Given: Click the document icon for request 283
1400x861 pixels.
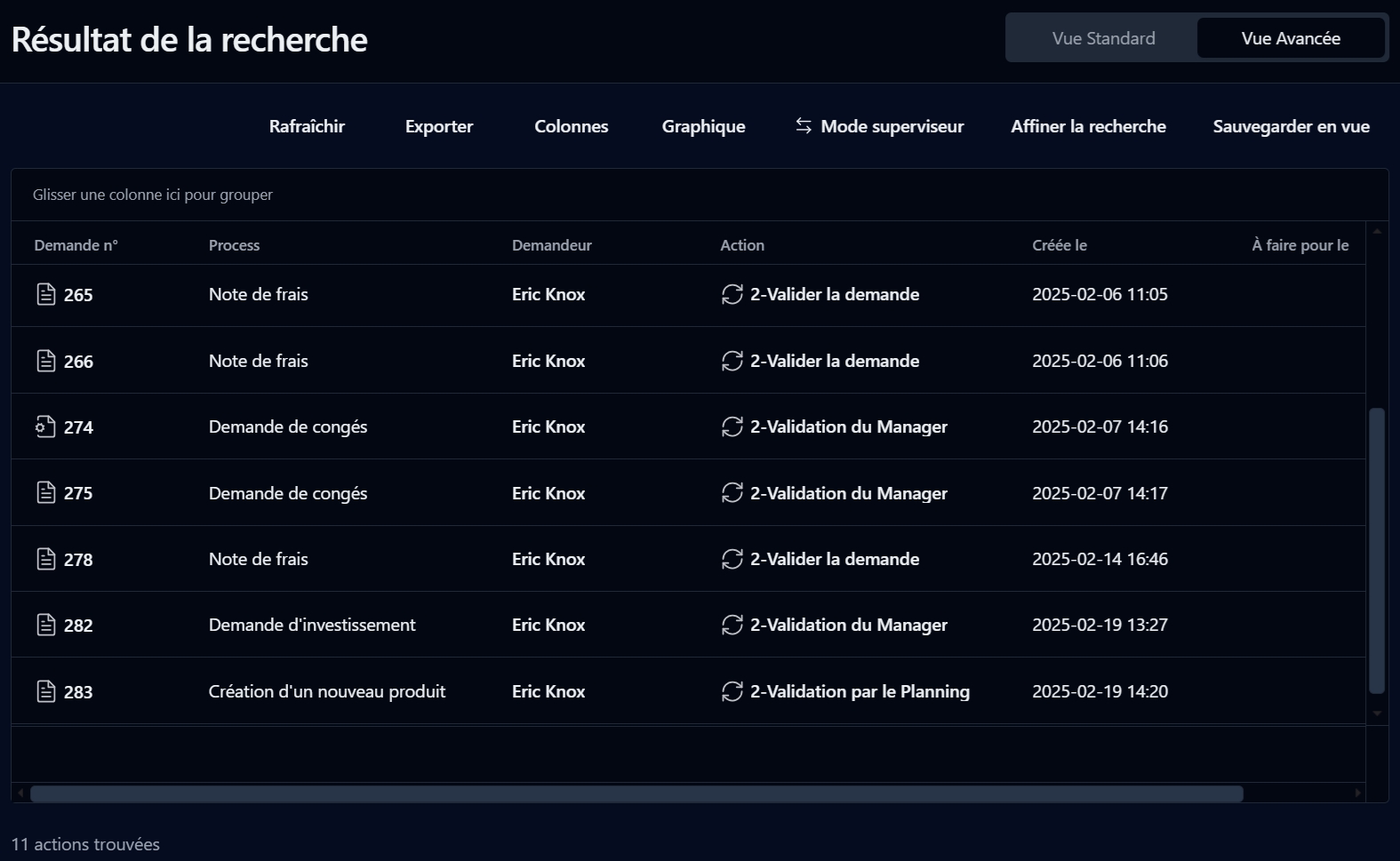Looking at the screenshot, I should pos(46,691).
